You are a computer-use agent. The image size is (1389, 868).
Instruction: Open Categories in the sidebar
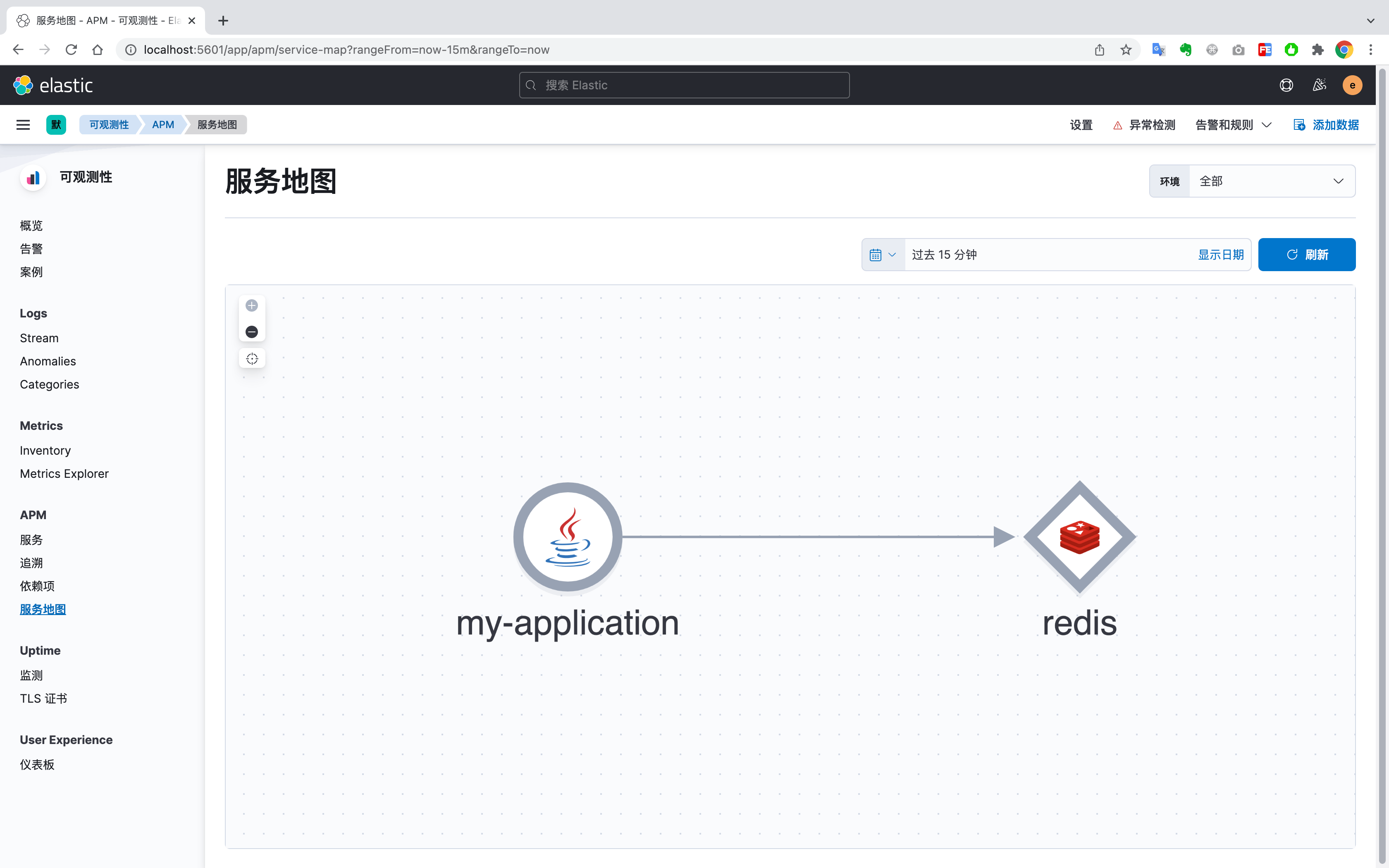[49, 384]
